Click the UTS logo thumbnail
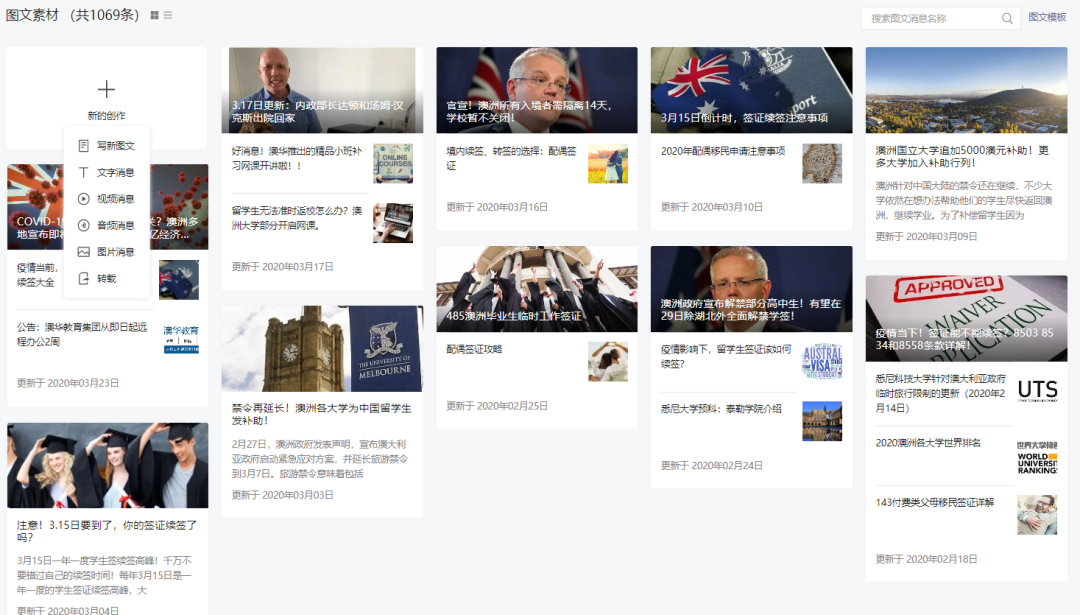Screen dimensions: 1080x615 (x=1037, y=390)
